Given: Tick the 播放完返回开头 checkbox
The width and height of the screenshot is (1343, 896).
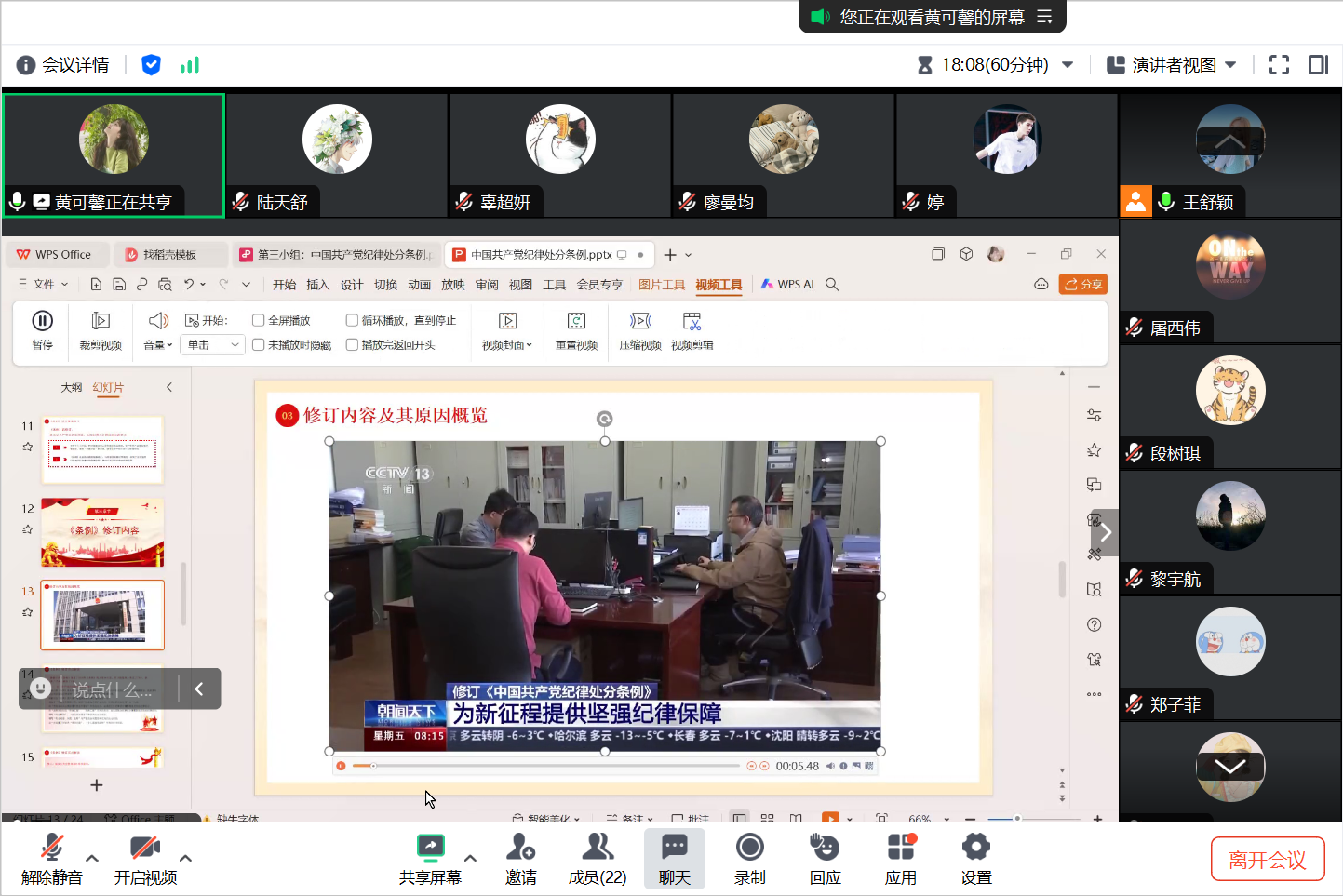Looking at the screenshot, I should click(352, 345).
